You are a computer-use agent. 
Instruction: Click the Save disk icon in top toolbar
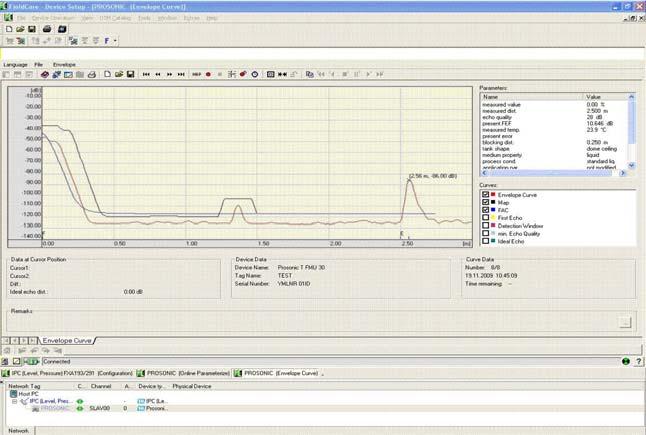[32, 29]
